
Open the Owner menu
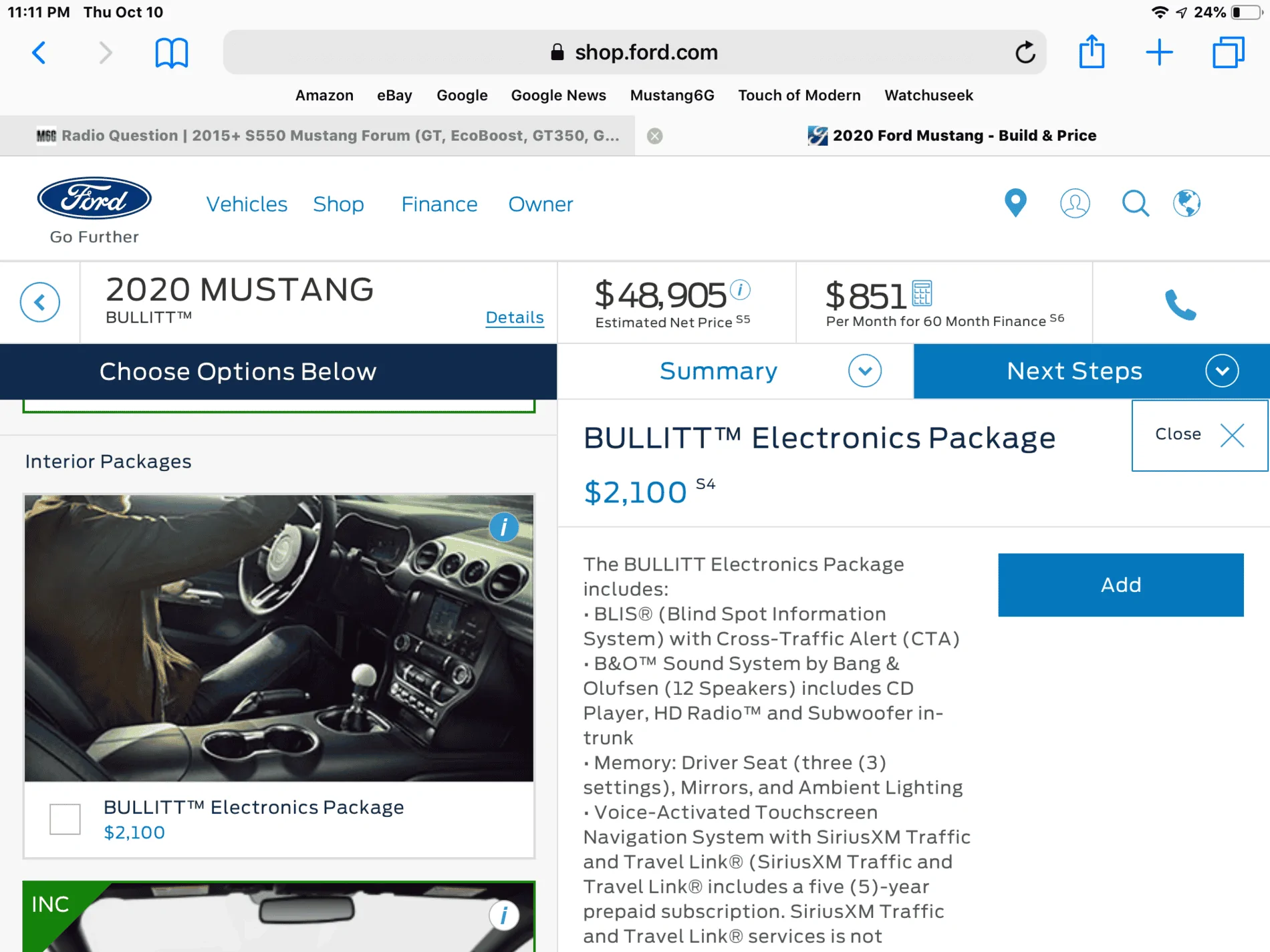[x=541, y=204]
